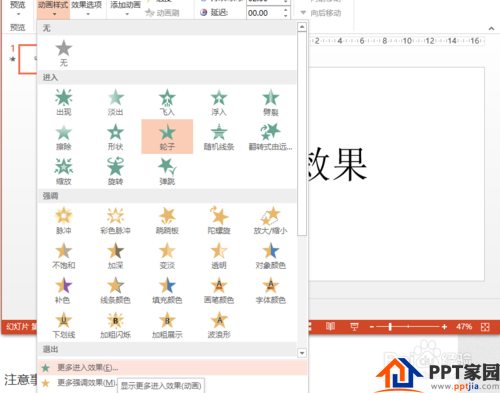Apply the 加深 darken emphasis effect
The width and height of the screenshot is (500, 393).
[115, 255]
